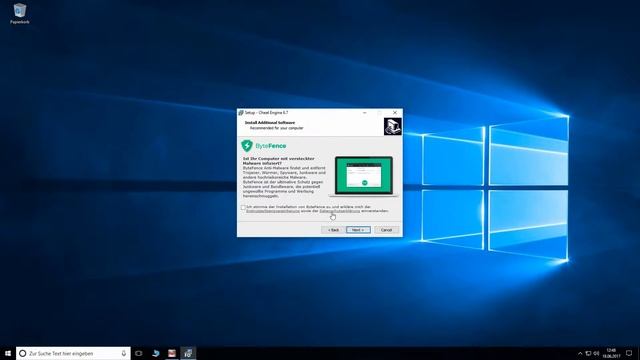
Task: Open the red taskbar application icon
Action: pyautogui.click(x=172, y=353)
